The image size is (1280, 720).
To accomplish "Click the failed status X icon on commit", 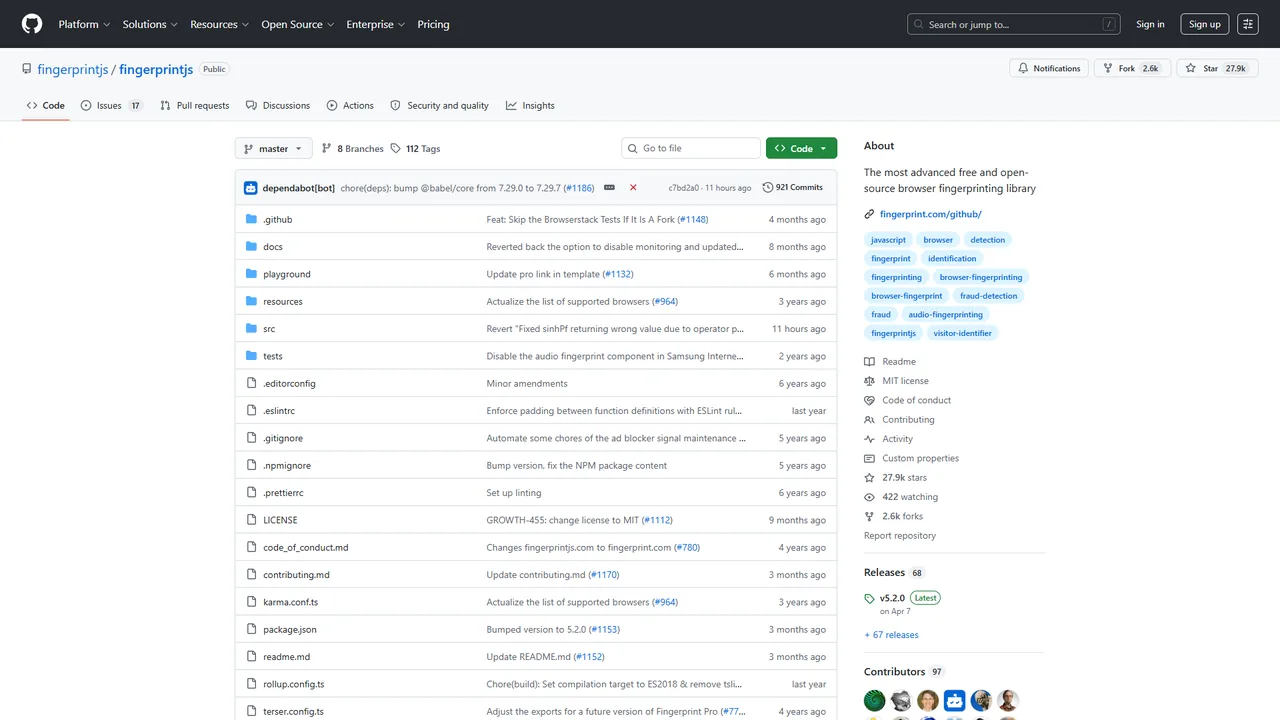I will coord(633,187).
